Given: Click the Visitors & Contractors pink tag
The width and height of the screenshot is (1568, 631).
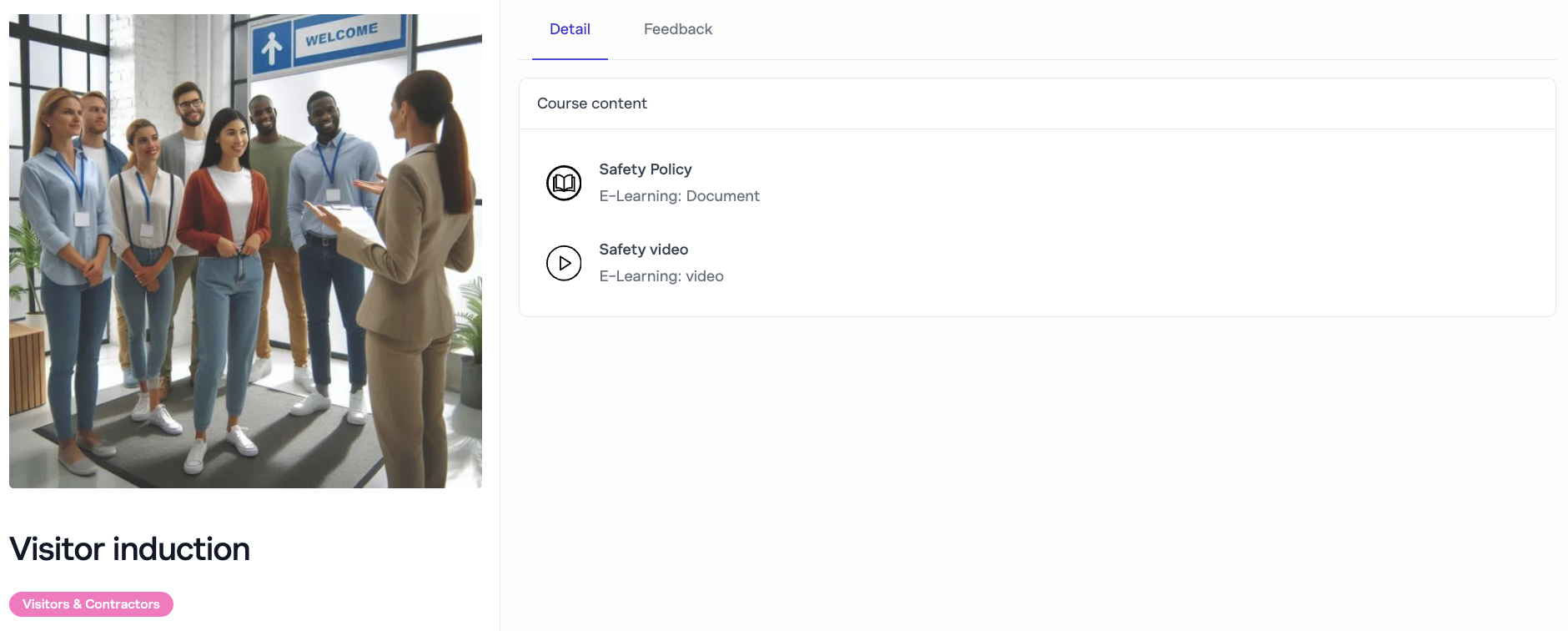Looking at the screenshot, I should [91, 604].
